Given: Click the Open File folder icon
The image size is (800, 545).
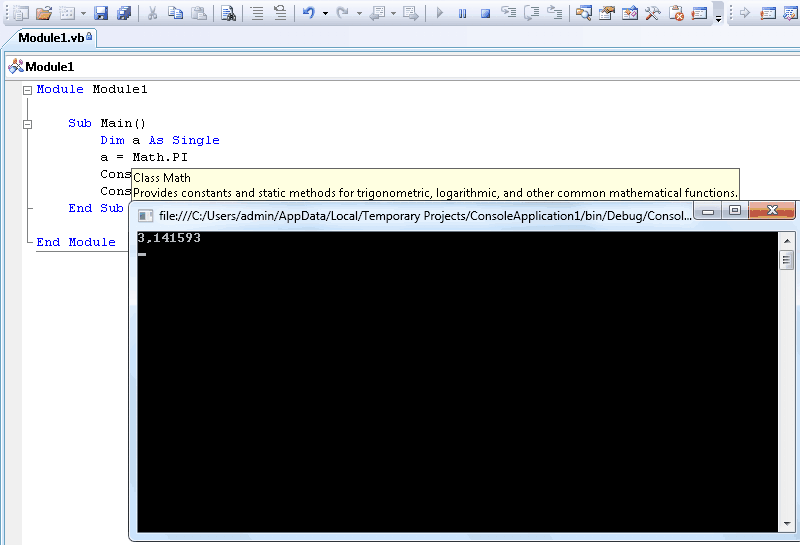Looking at the screenshot, I should point(44,13).
